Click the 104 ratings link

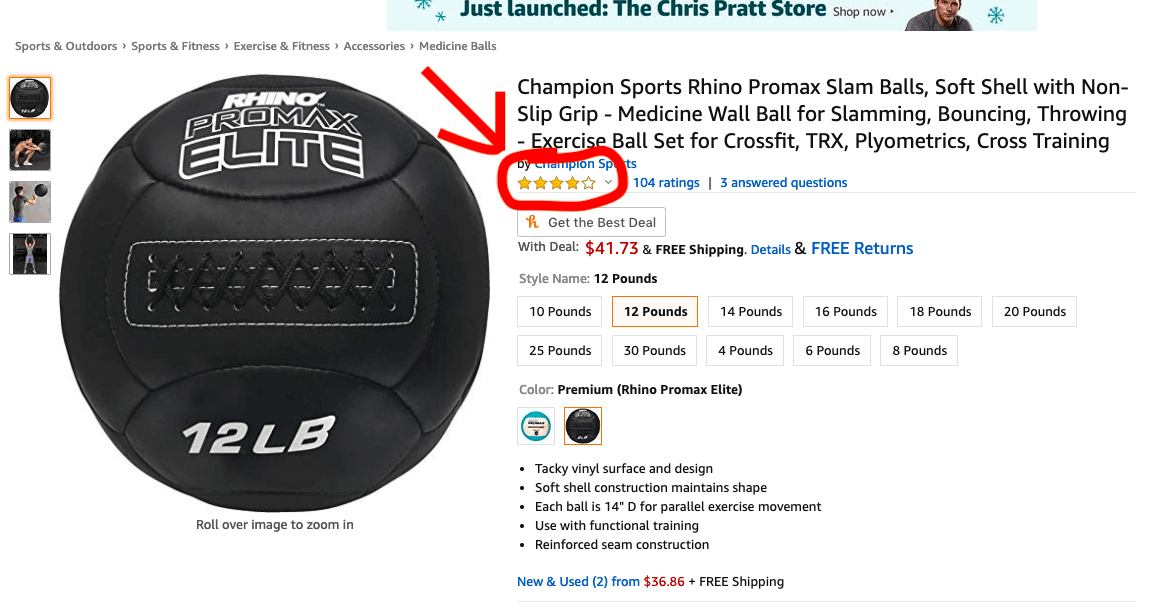pos(666,183)
